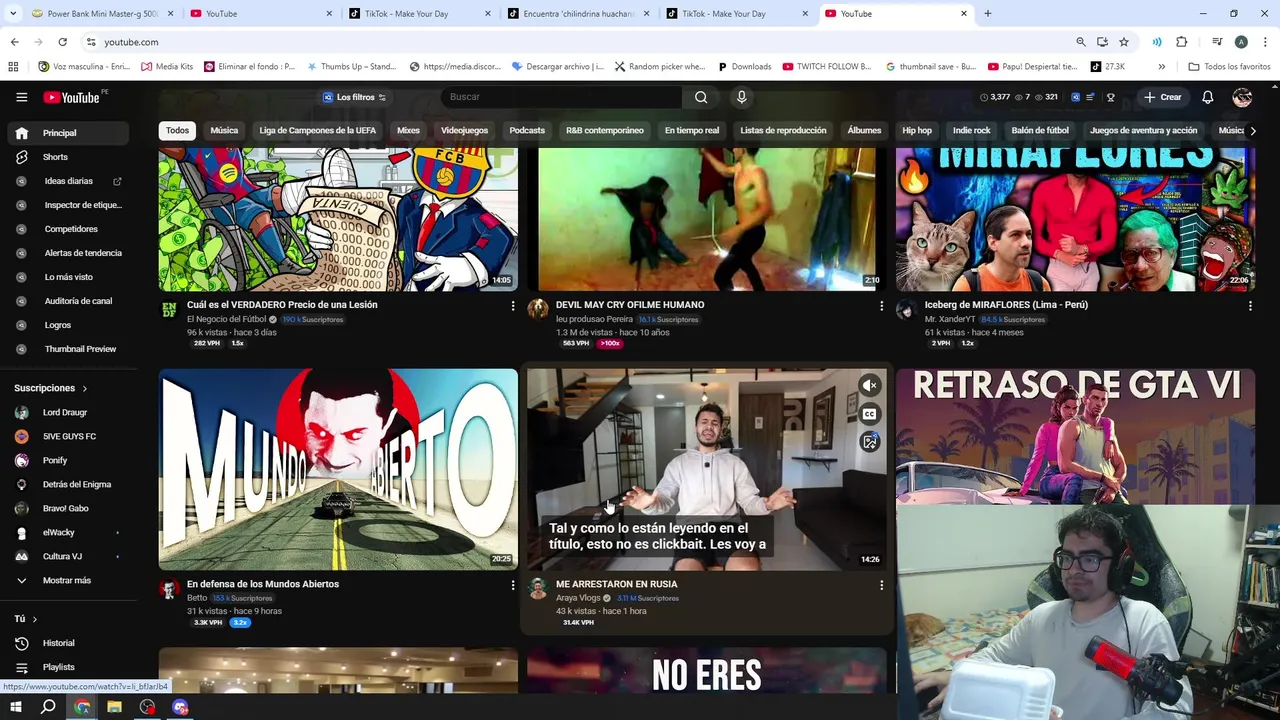Reload the page in Chrome
The width and height of the screenshot is (1280, 720).
pyautogui.click(x=62, y=42)
